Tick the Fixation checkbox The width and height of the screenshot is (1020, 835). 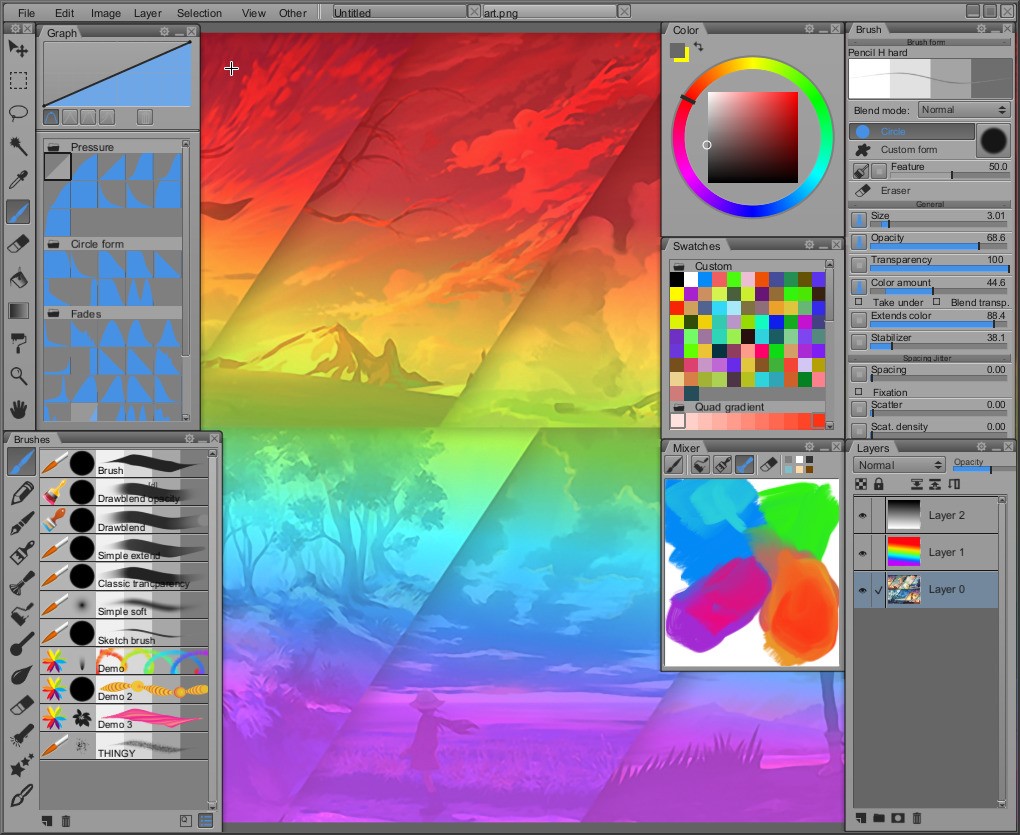[x=858, y=392]
